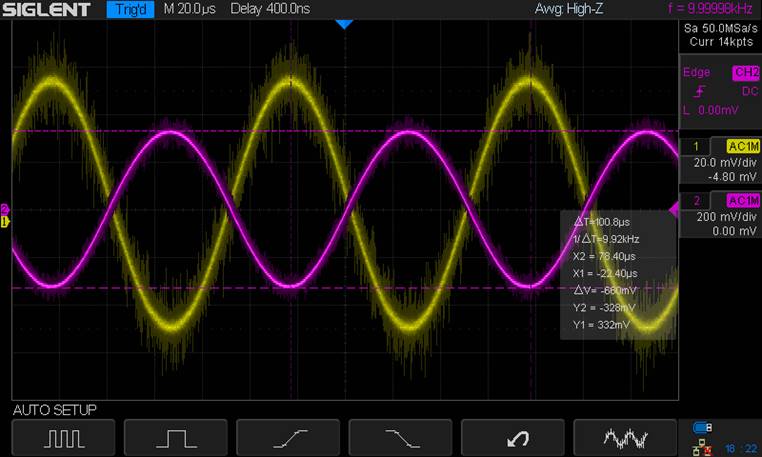Click the 20.0 mV/div scale value
The height and width of the screenshot is (457, 762).
pos(725,163)
